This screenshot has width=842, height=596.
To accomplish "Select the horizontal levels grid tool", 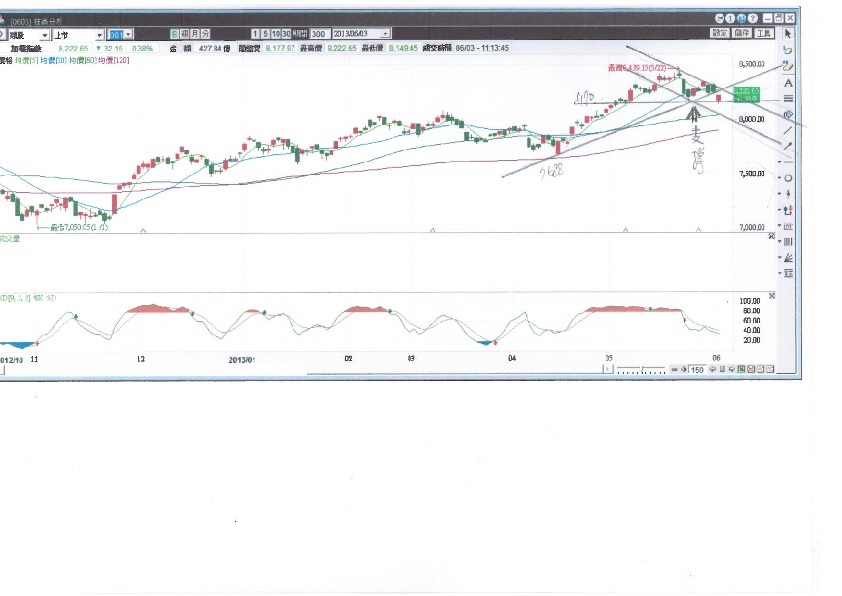I will (788, 226).
